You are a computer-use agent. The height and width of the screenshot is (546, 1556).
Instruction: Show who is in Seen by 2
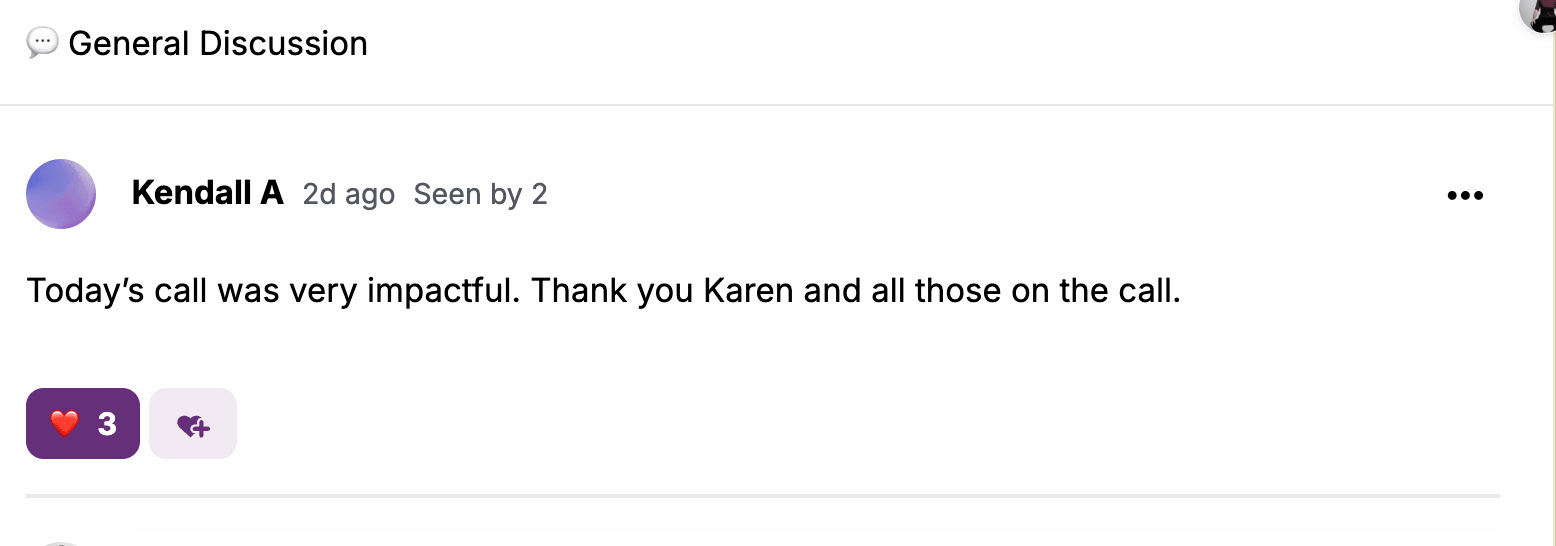coord(480,194)
